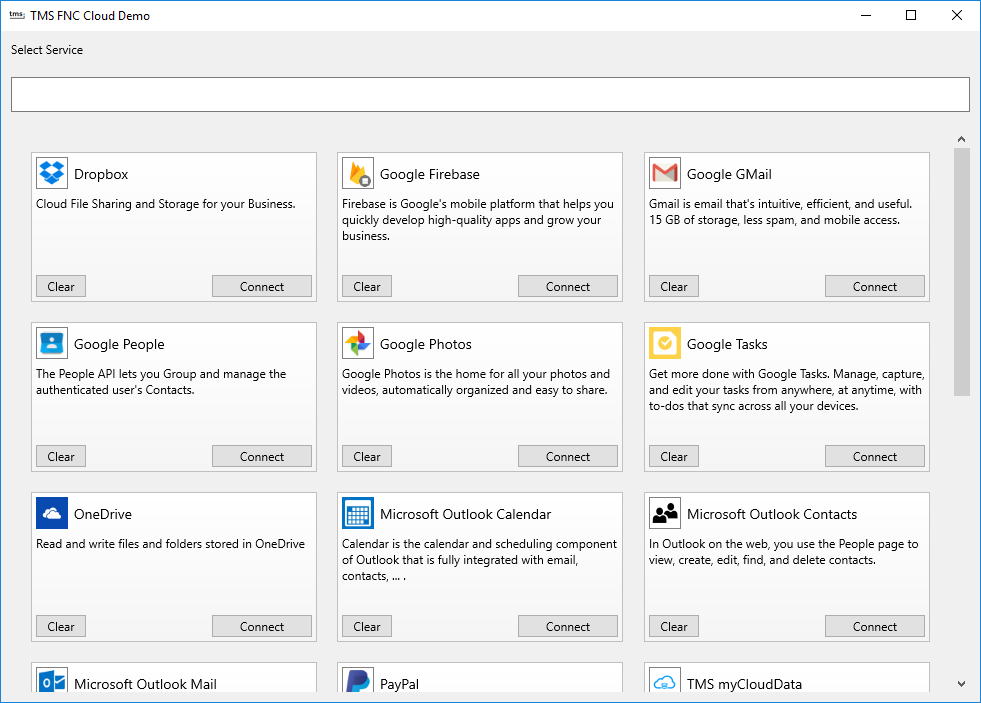Click the Google Firebase description text

478,220
